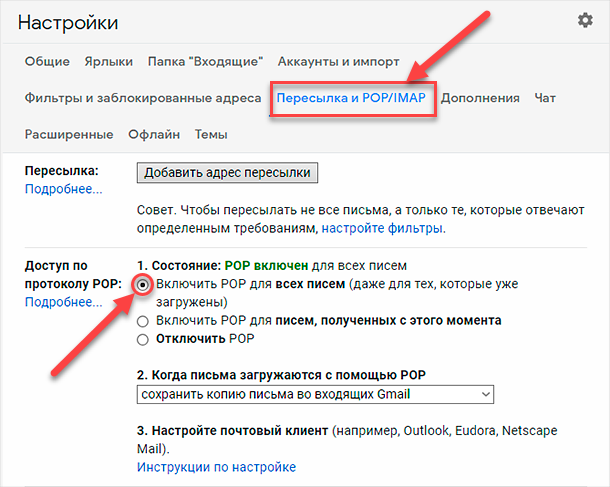Open 'Фильтры и заблокированные адреса' tab

pos(143,98)
